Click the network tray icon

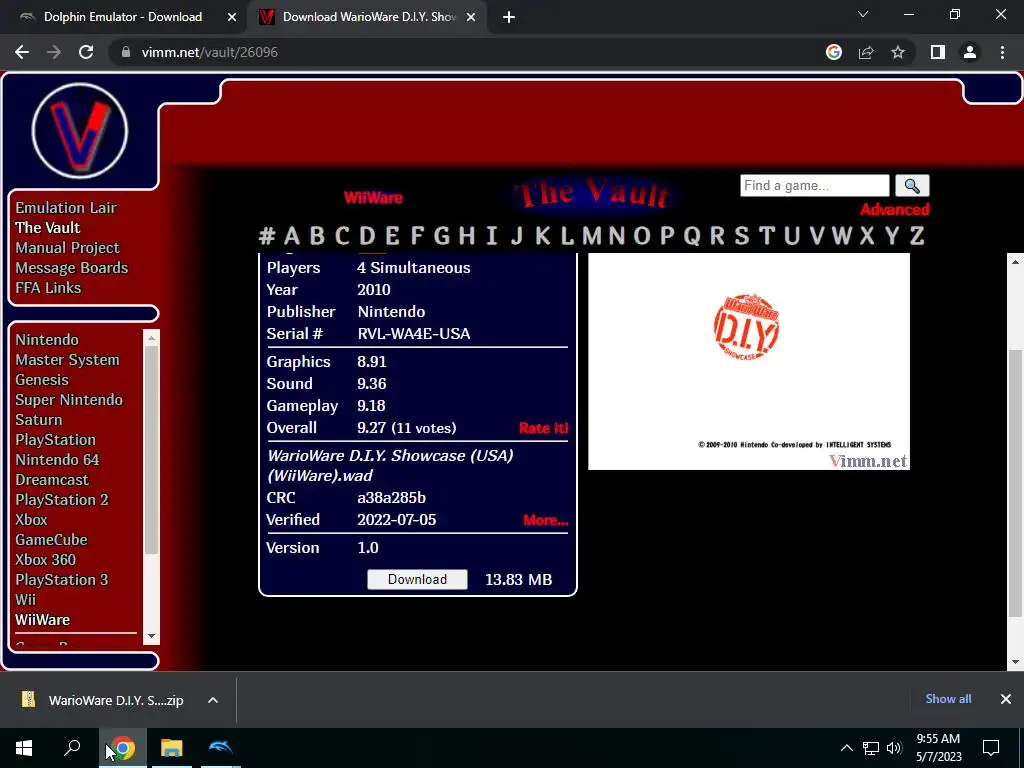coord(871,748)
